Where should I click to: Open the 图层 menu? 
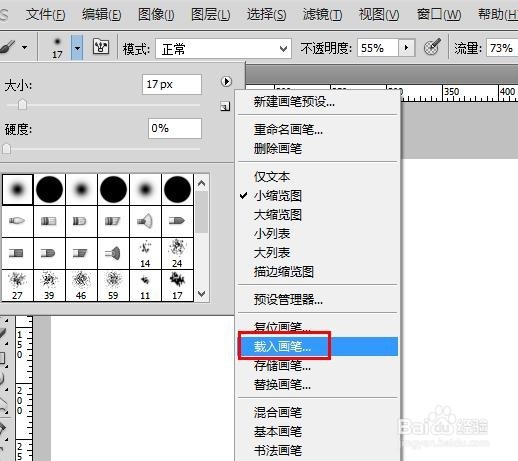[211, 15]
